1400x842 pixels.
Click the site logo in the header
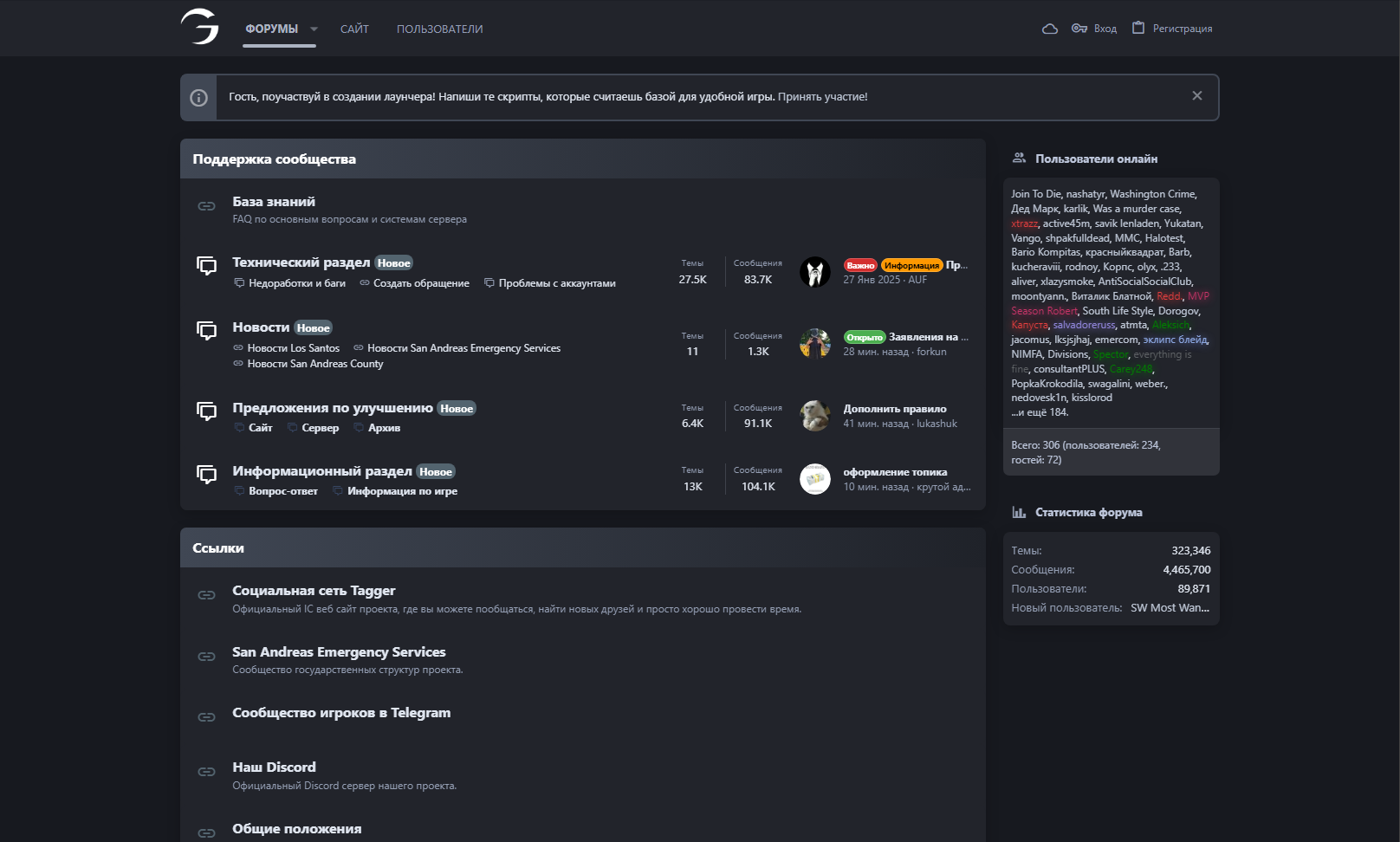click(199, 27)
